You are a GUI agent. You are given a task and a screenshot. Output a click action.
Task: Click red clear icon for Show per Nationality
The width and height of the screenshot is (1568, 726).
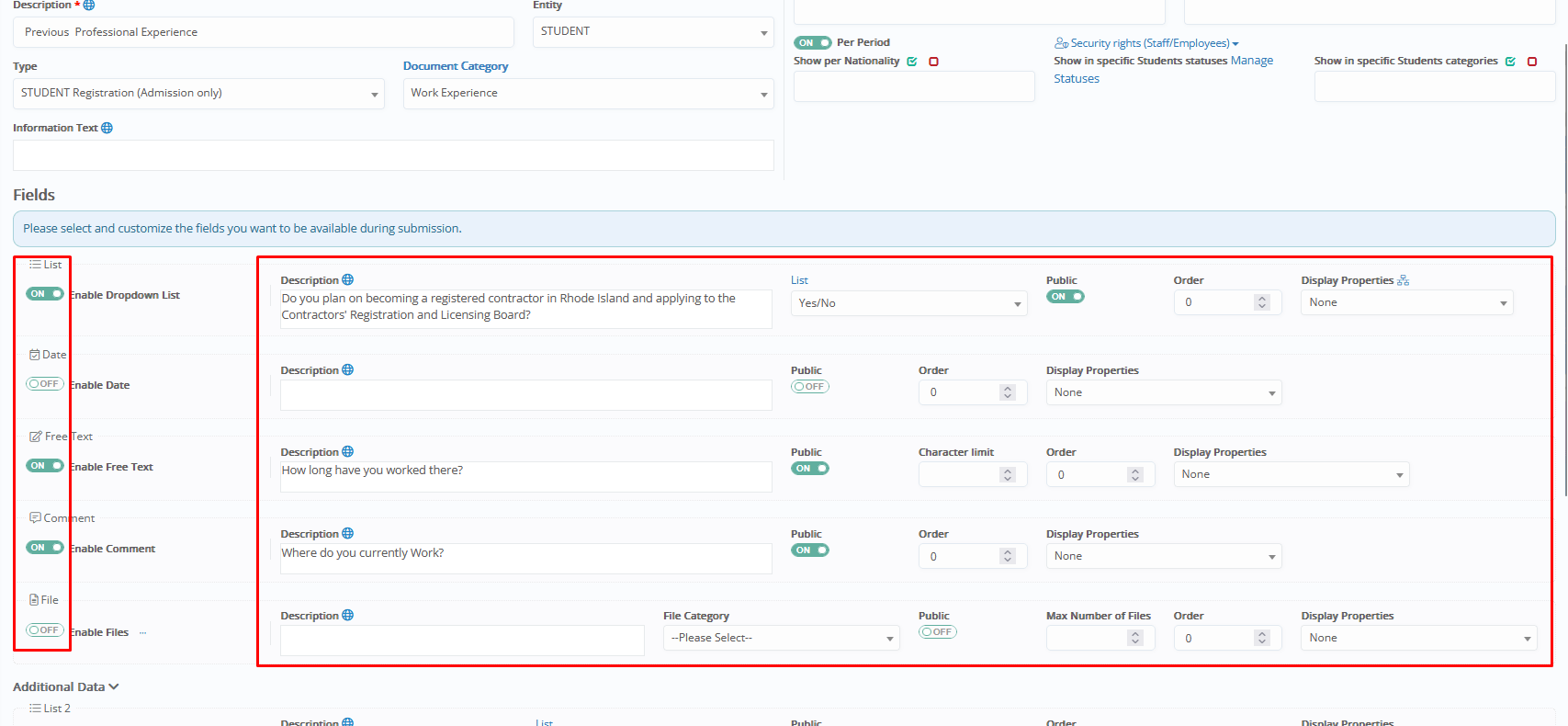point(933,62)
